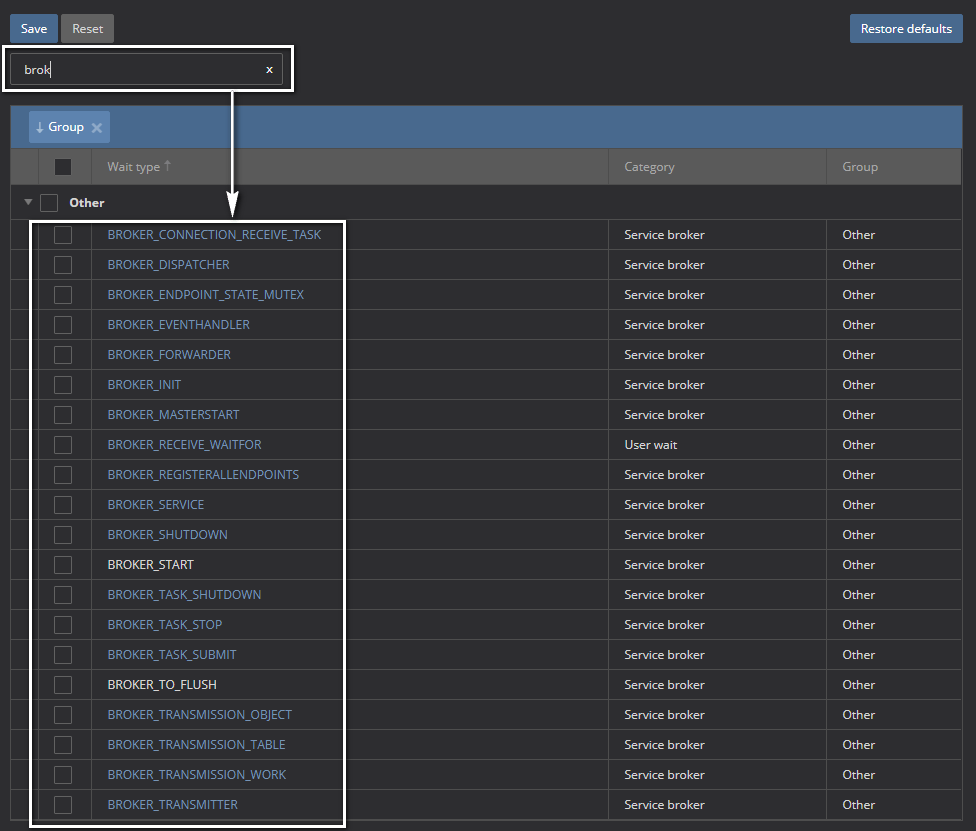Open the BROKER_TASK_STOP link

click(164, 625)
